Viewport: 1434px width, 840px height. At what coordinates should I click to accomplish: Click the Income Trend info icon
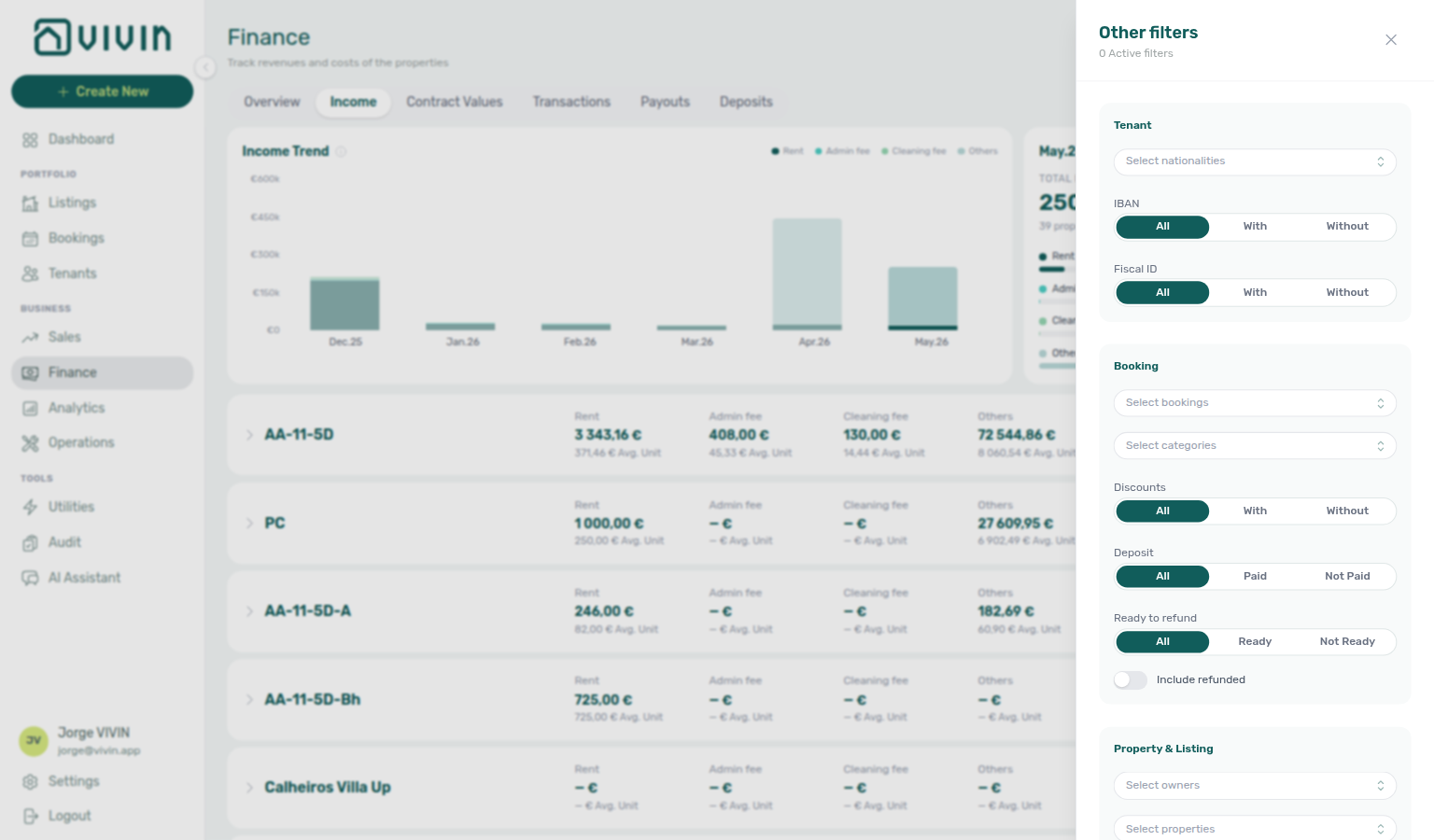click(341, 151)
